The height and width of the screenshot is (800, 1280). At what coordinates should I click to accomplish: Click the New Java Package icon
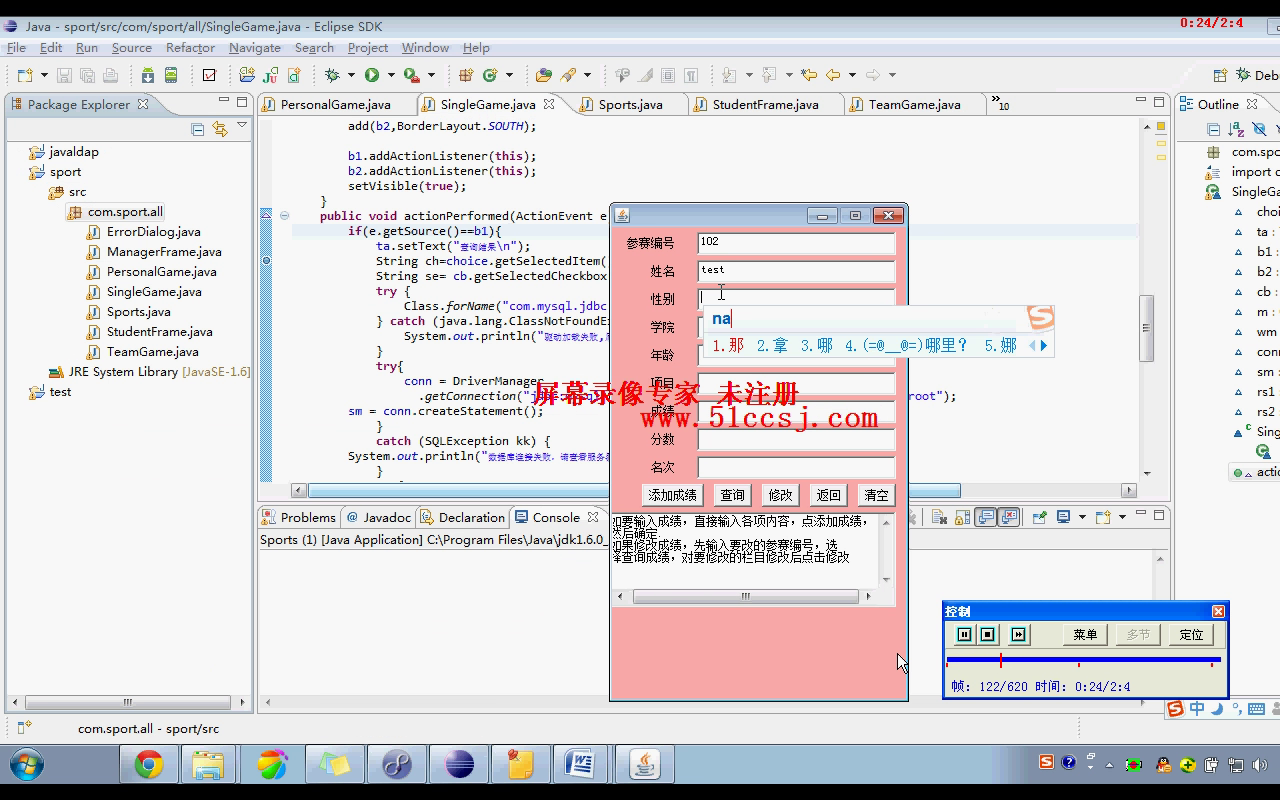(466, 75)
